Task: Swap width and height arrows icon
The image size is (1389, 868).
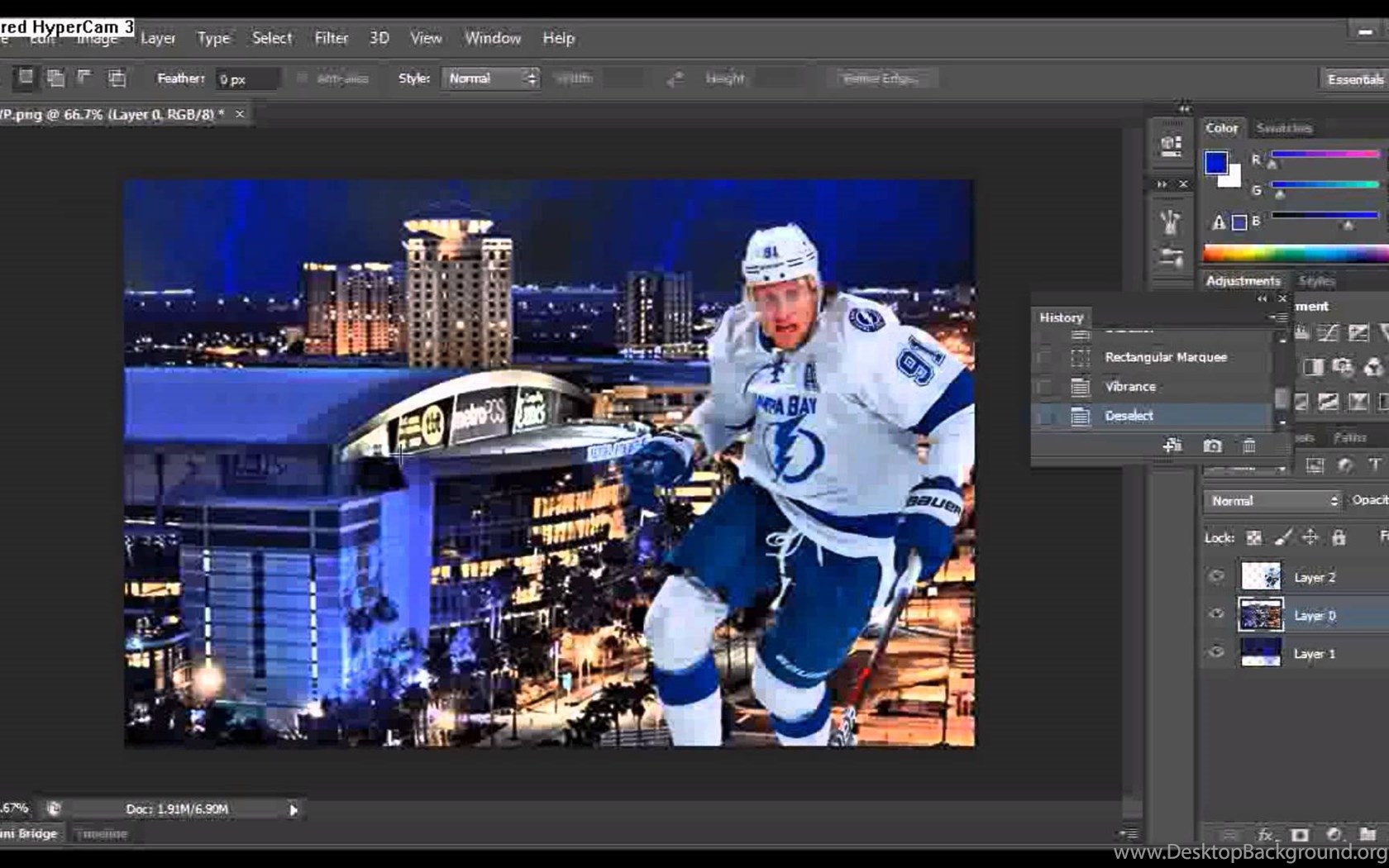Action: click(x=675, y=79)
